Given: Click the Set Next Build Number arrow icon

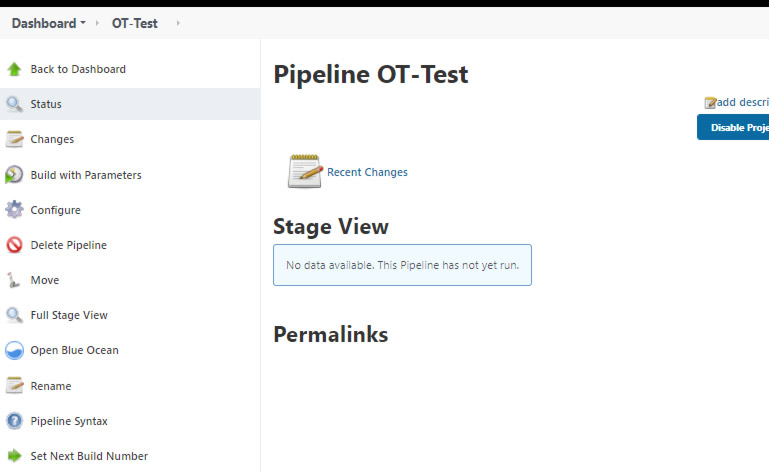Looking at the screenshot, I should [14, 456].
